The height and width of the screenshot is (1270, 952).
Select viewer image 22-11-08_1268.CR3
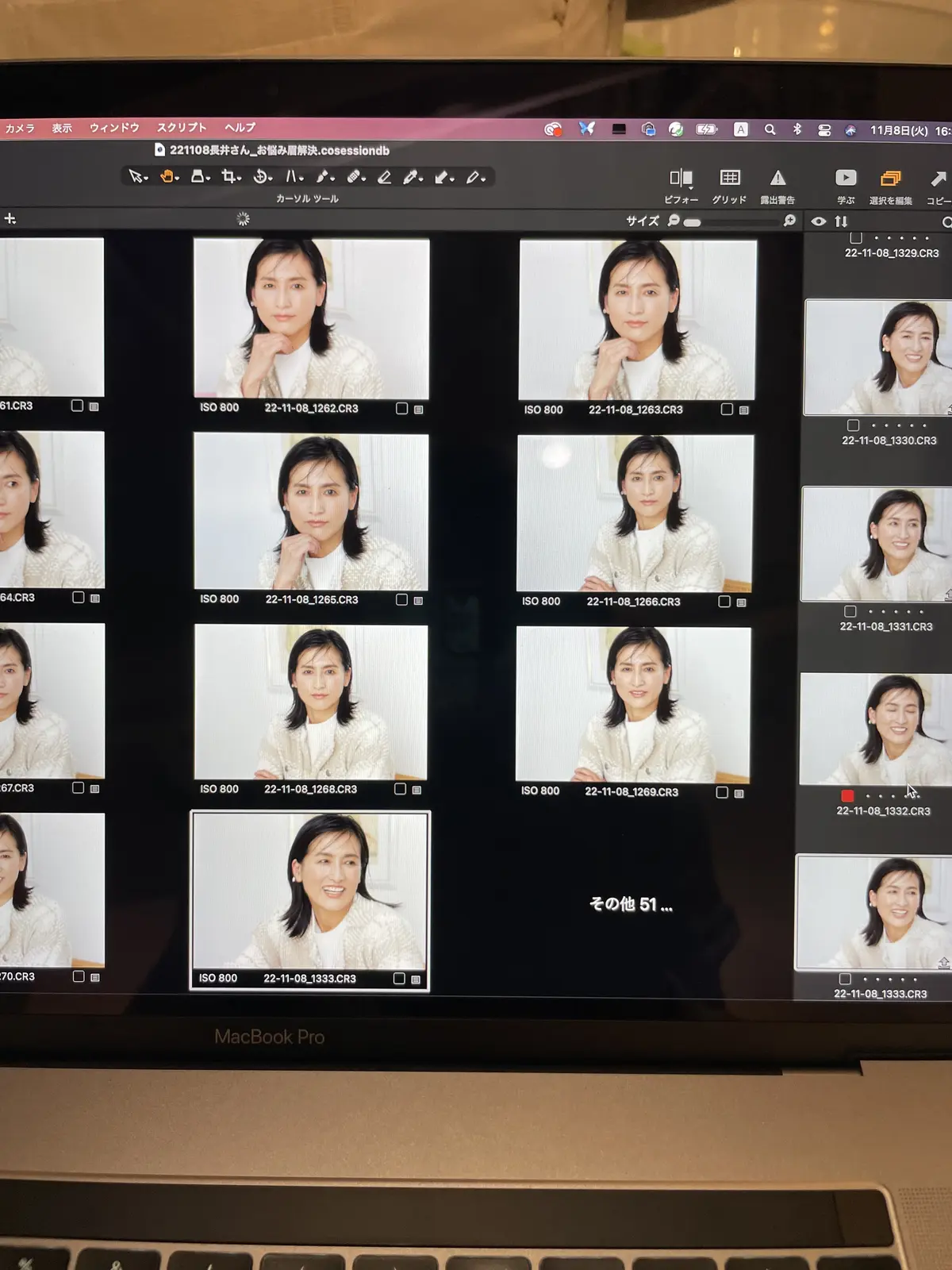point(310,702)
